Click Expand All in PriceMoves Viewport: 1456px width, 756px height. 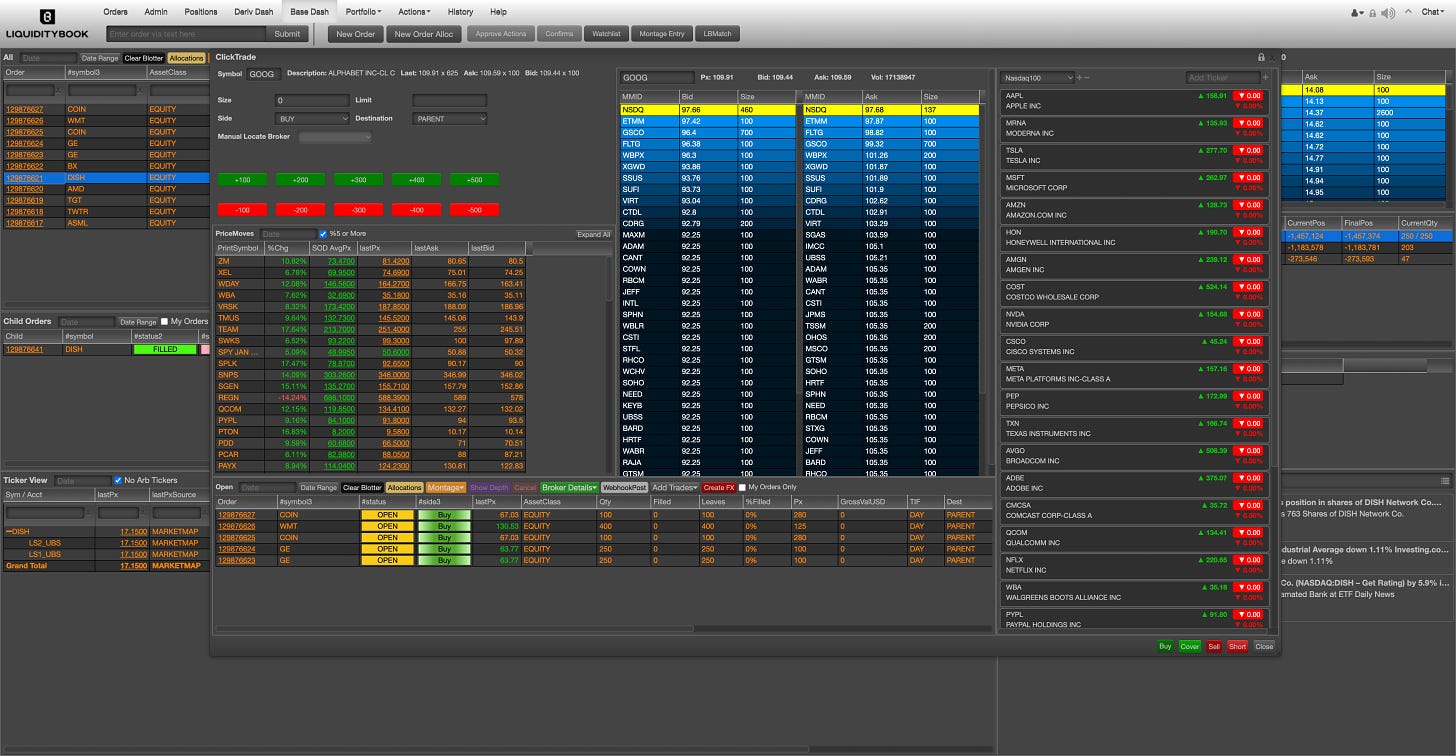click(x=594, y=234)
